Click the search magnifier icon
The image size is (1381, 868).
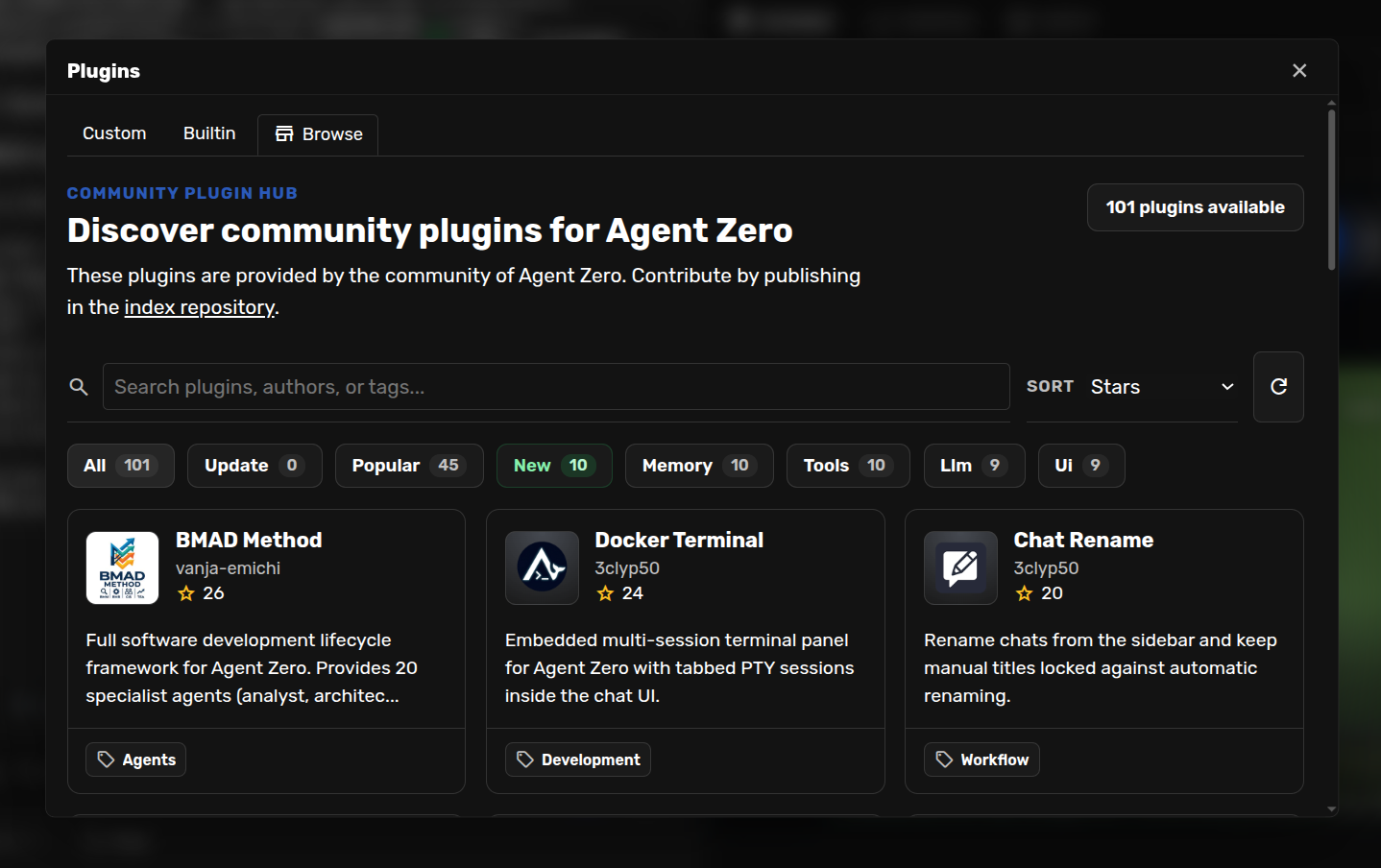tap(79, 387)
